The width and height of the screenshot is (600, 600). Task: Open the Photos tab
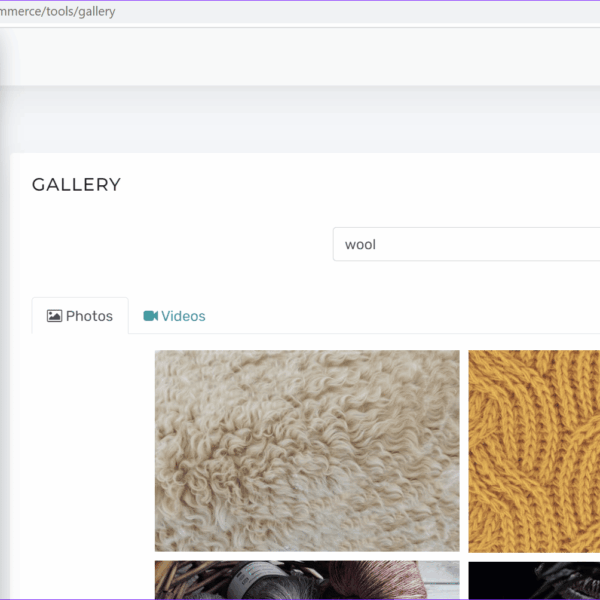coord(80,316)
